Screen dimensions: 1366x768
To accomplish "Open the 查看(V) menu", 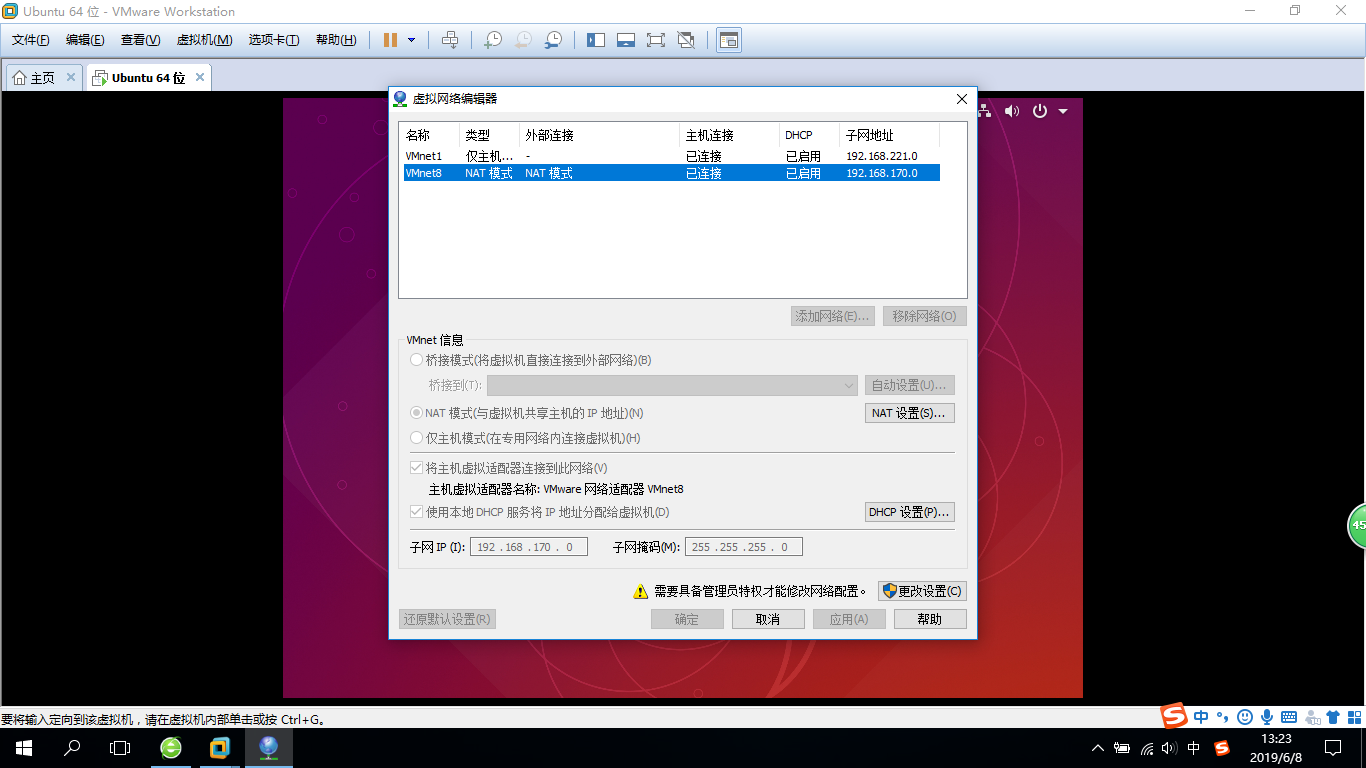I will click(140, 40).
